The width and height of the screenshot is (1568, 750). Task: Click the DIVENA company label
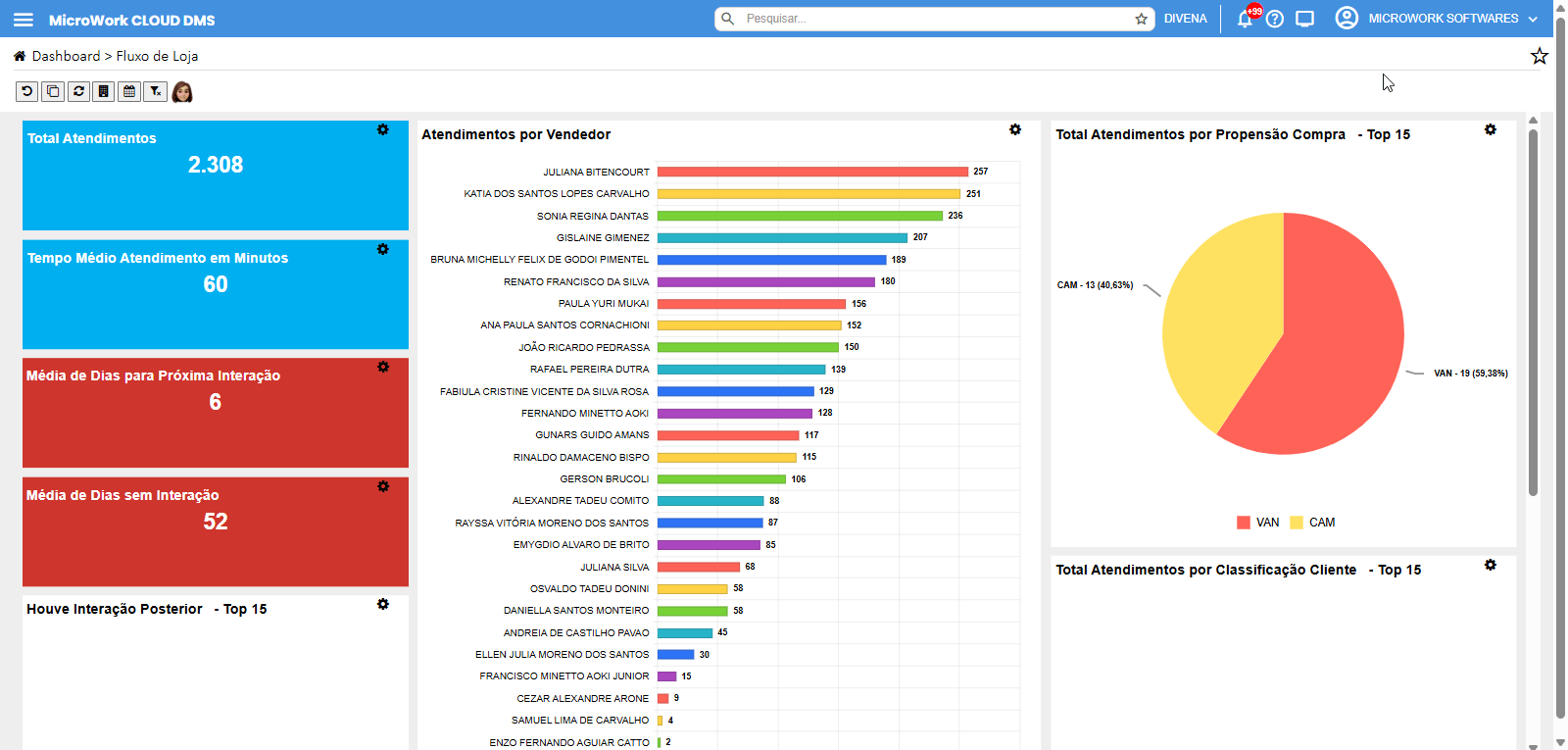(1185, 19)
